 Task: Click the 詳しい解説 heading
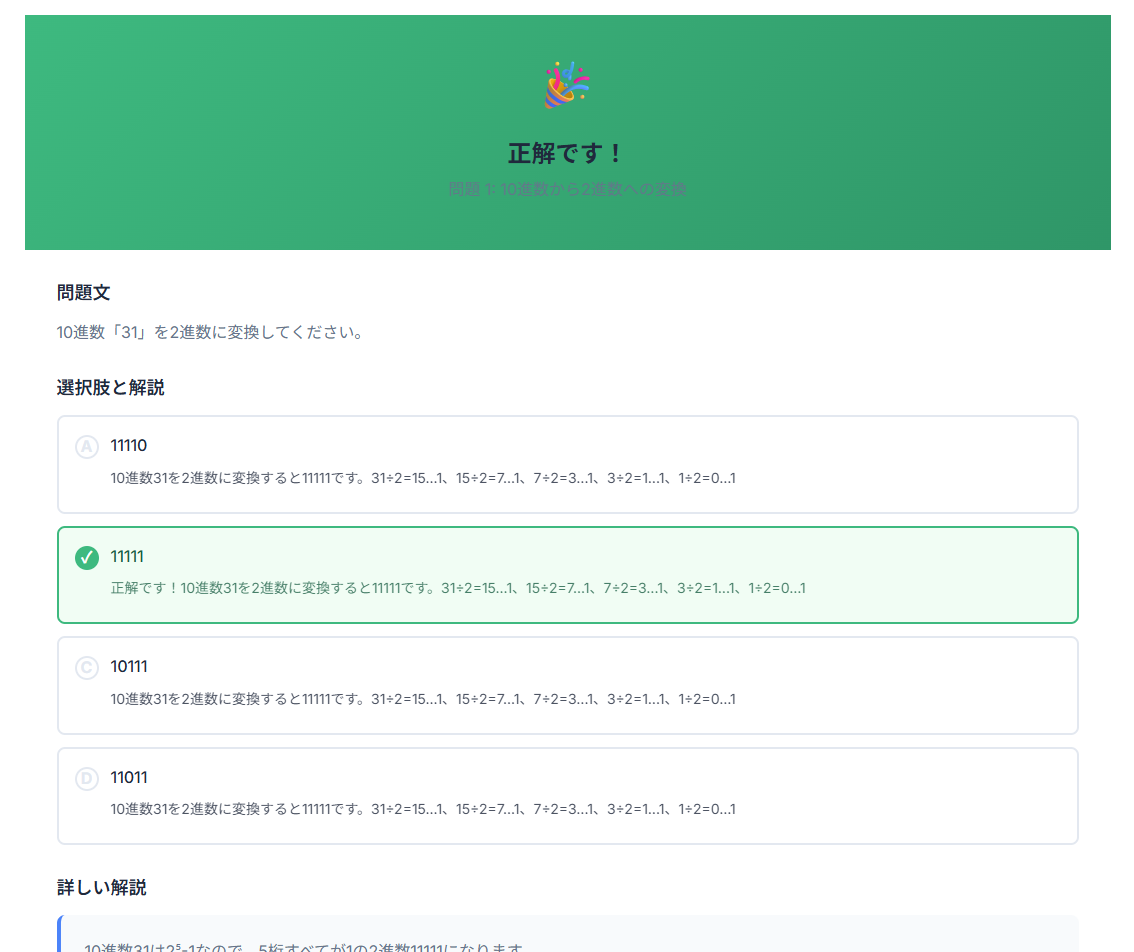click(102, 888)
